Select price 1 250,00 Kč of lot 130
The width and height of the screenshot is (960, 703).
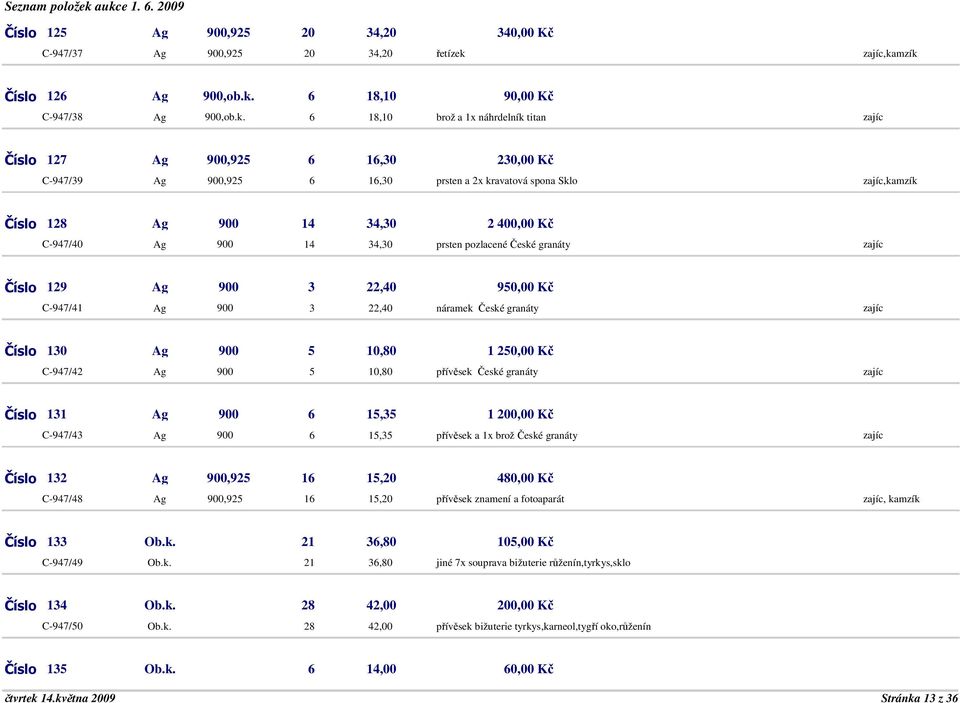pyautogui.click(x=520, y=351)
